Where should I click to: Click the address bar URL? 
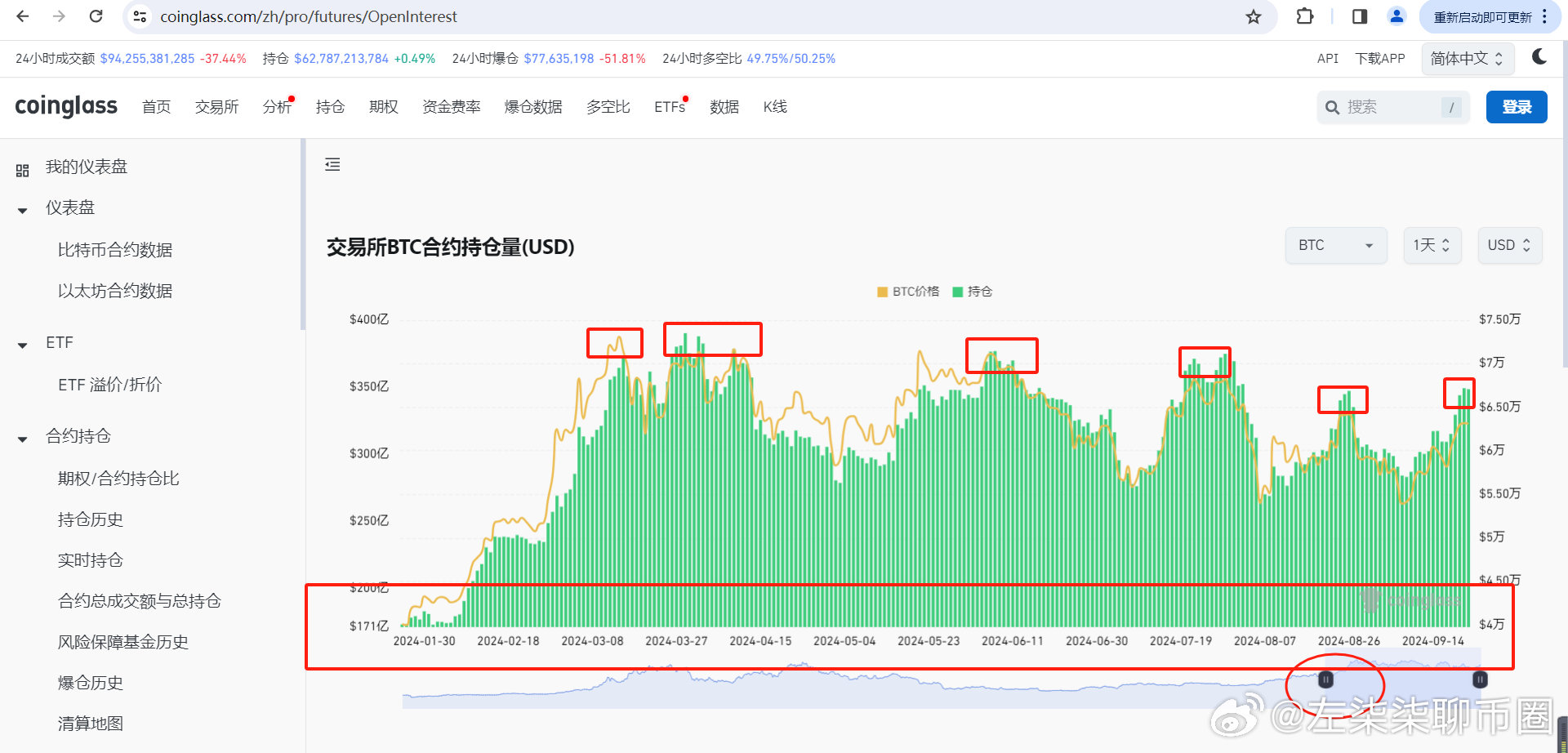(309, 16)
